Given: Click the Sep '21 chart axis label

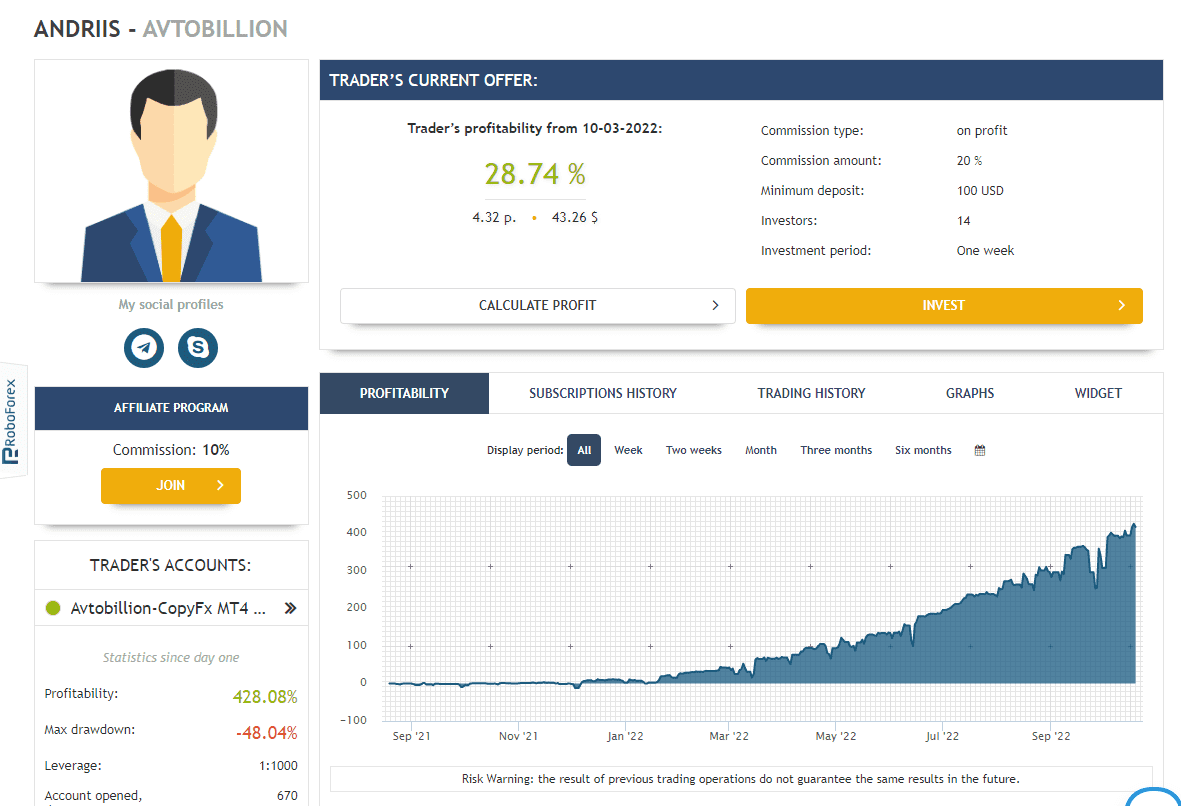Looking at the screenshot, I should 411,736.
